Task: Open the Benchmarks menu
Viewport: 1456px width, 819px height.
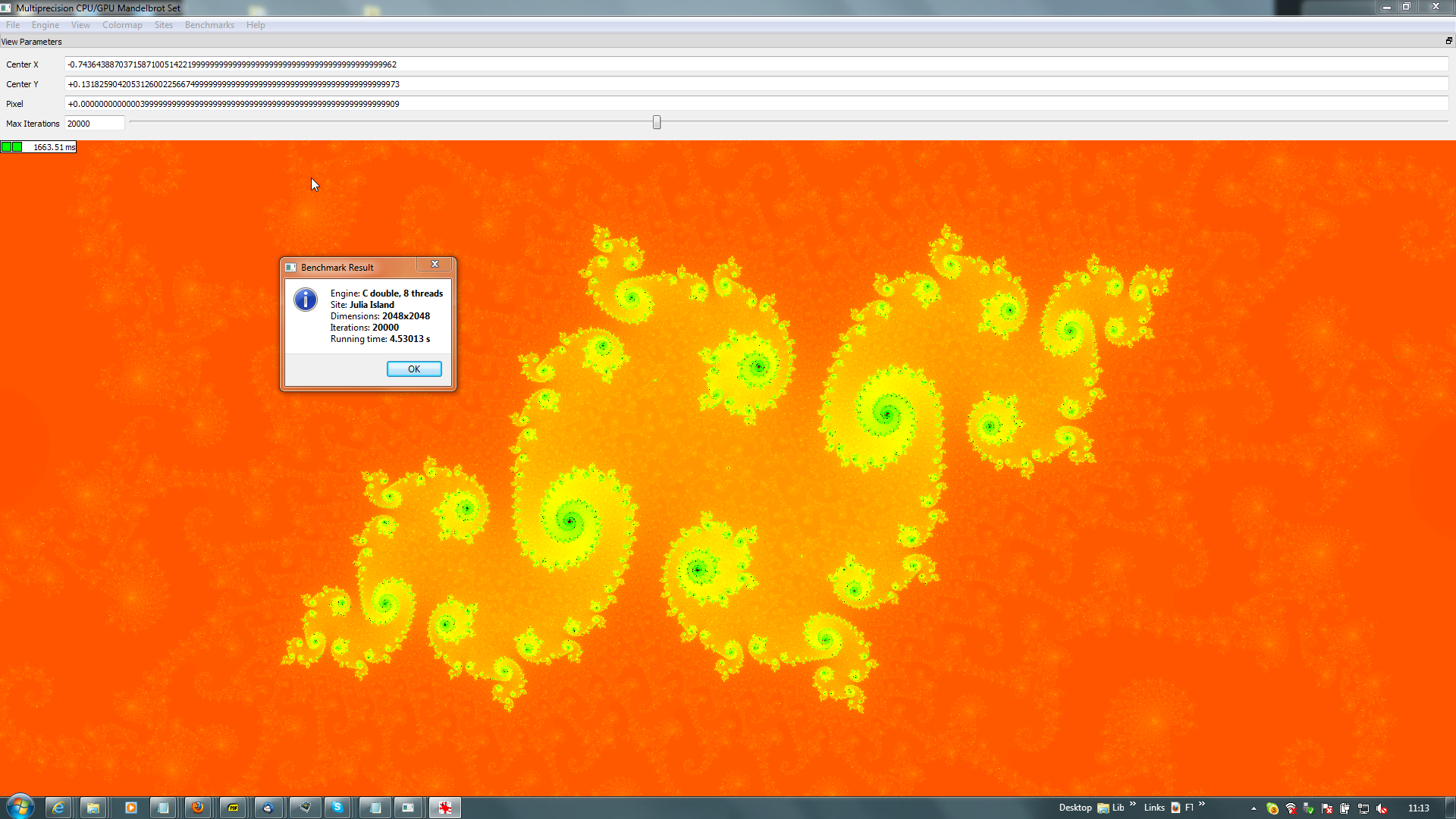Action: [x=209, y=25]
